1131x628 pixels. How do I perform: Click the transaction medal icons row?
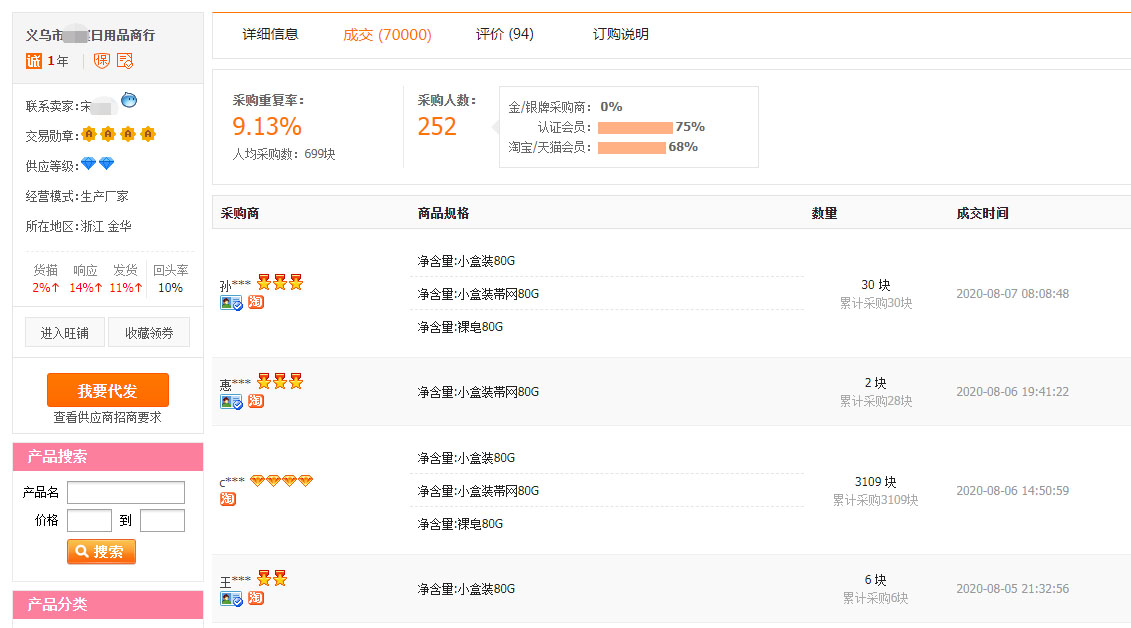[x=119, y=134]
